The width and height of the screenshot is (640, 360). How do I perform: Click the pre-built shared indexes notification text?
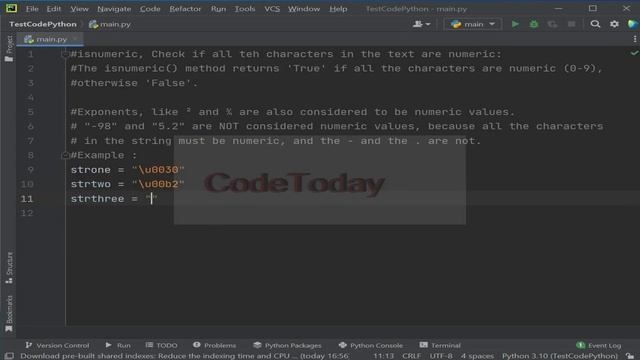click(184, 356)
